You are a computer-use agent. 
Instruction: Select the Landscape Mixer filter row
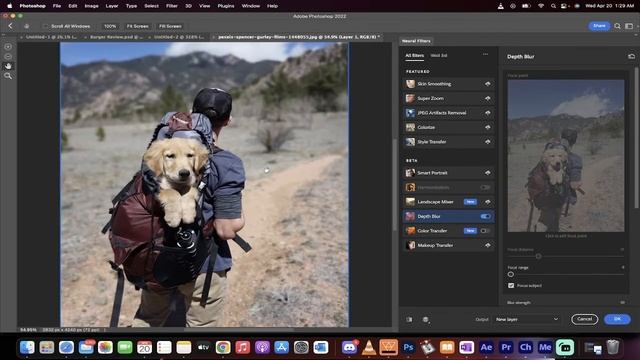[448, 202]
